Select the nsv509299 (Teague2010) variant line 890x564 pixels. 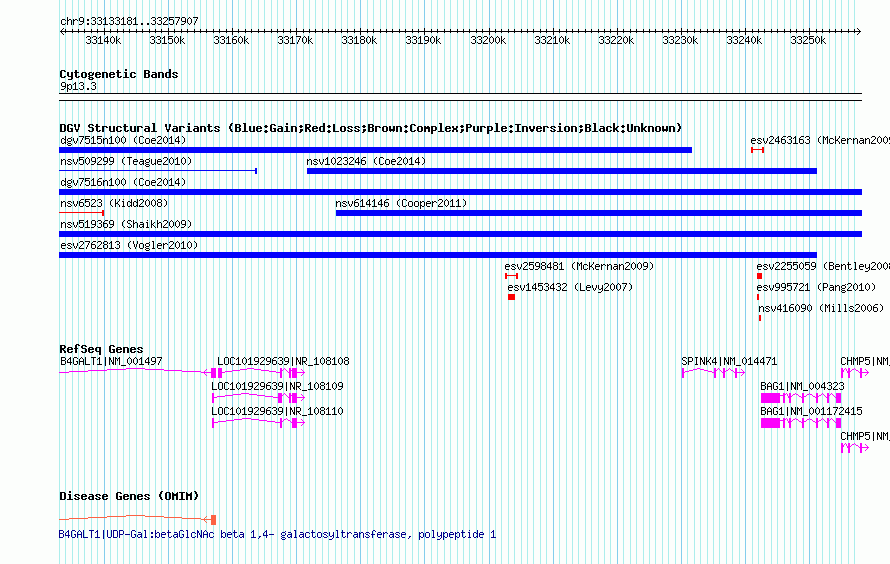coord(158,170)
